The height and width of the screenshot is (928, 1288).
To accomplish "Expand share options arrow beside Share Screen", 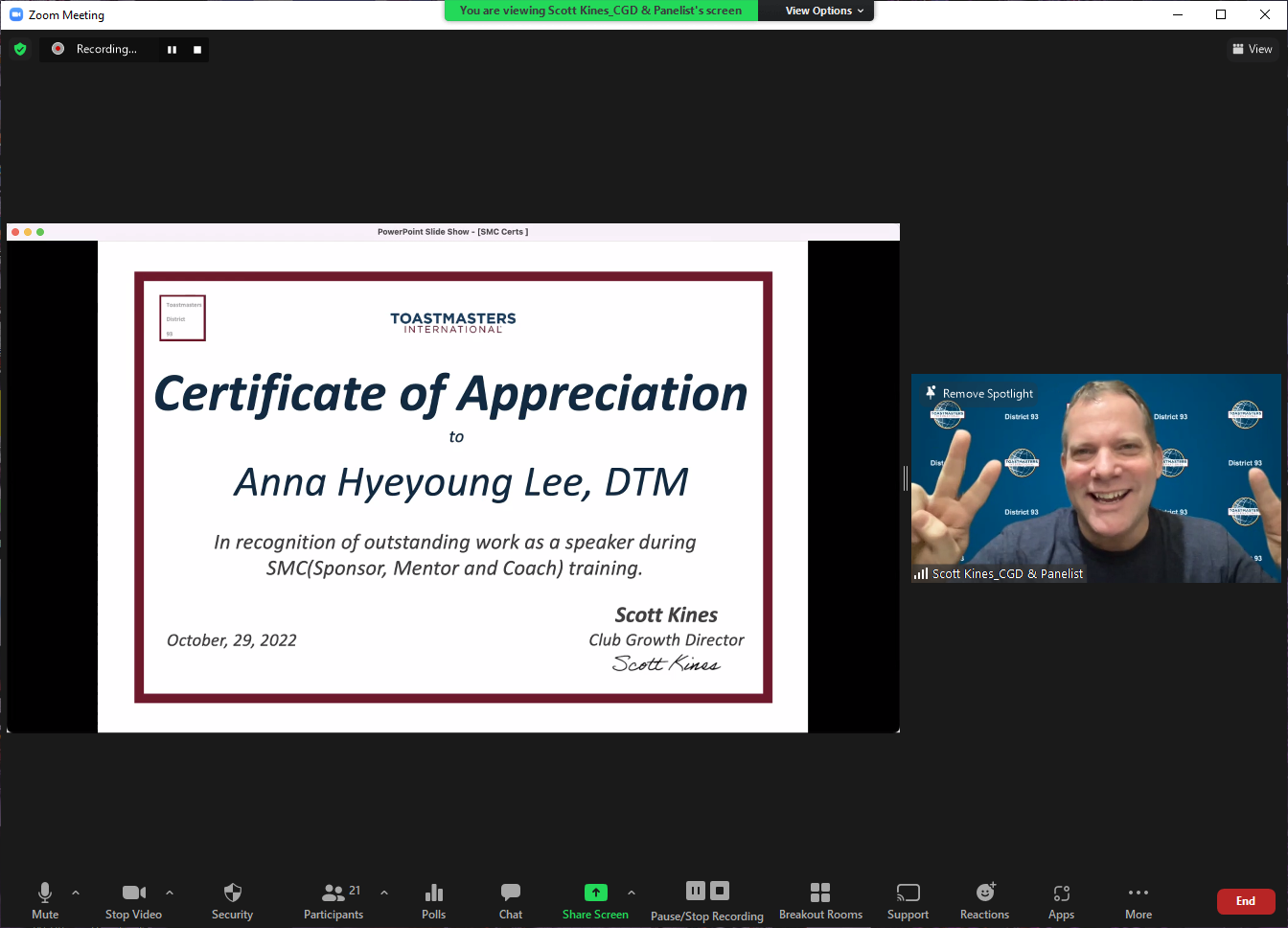I will pos(632,893).
